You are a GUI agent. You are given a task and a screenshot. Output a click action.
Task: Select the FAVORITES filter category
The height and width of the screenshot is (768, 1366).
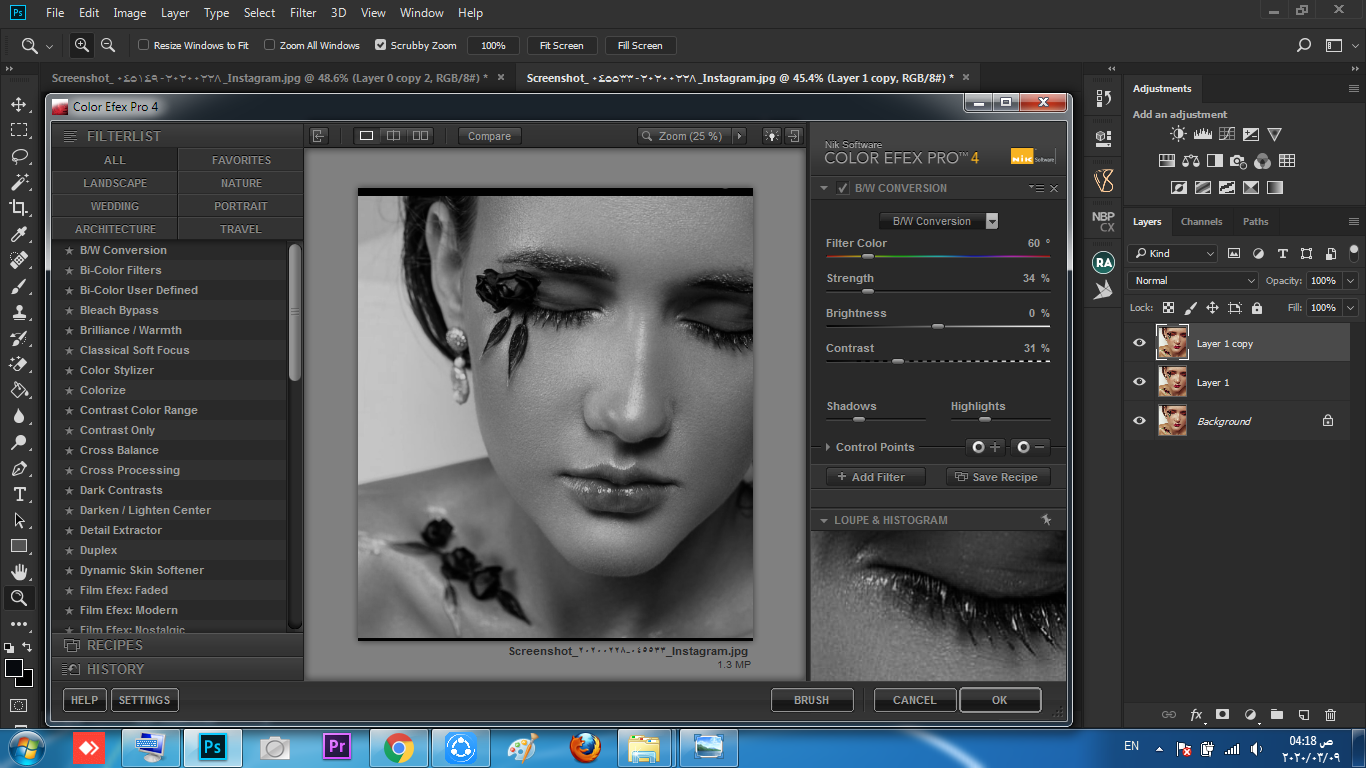[241, 160]
